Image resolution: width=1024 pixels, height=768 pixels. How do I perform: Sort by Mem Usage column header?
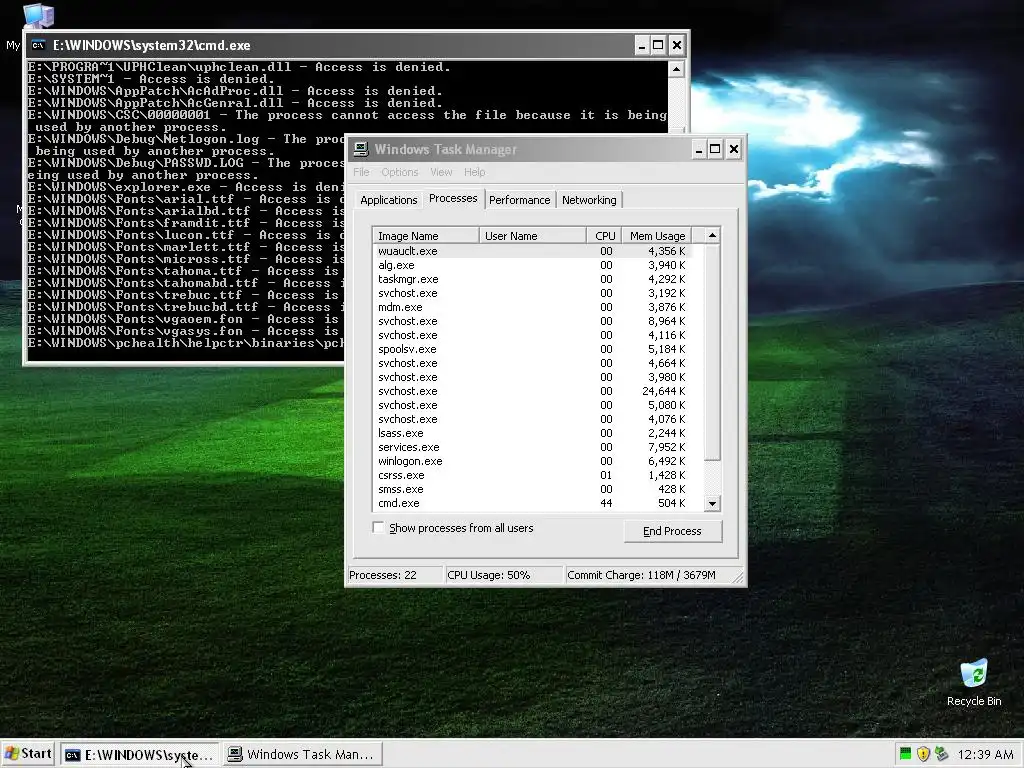[x=656, y=236]
